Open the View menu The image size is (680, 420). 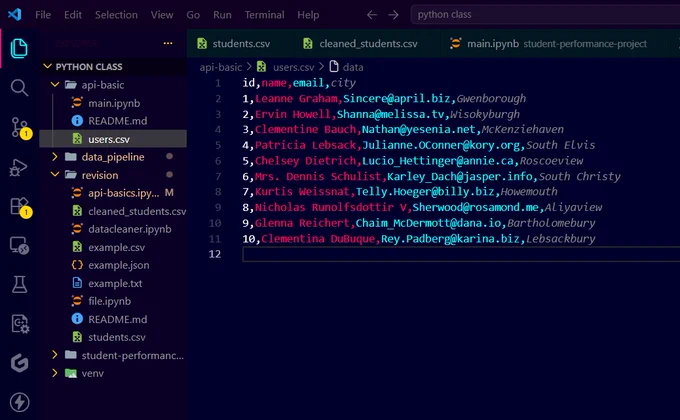(162, 15)
